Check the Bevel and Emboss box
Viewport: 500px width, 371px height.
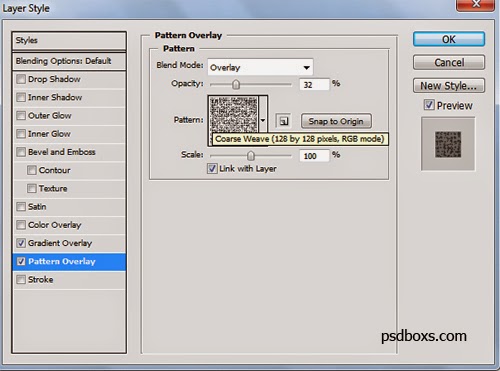point(21,152)
